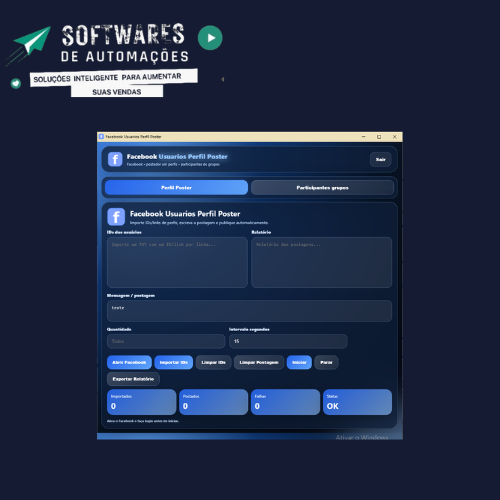The image size is (500, 500).
Task: Click the Importar IDs button
Action: tap(174, 362)
